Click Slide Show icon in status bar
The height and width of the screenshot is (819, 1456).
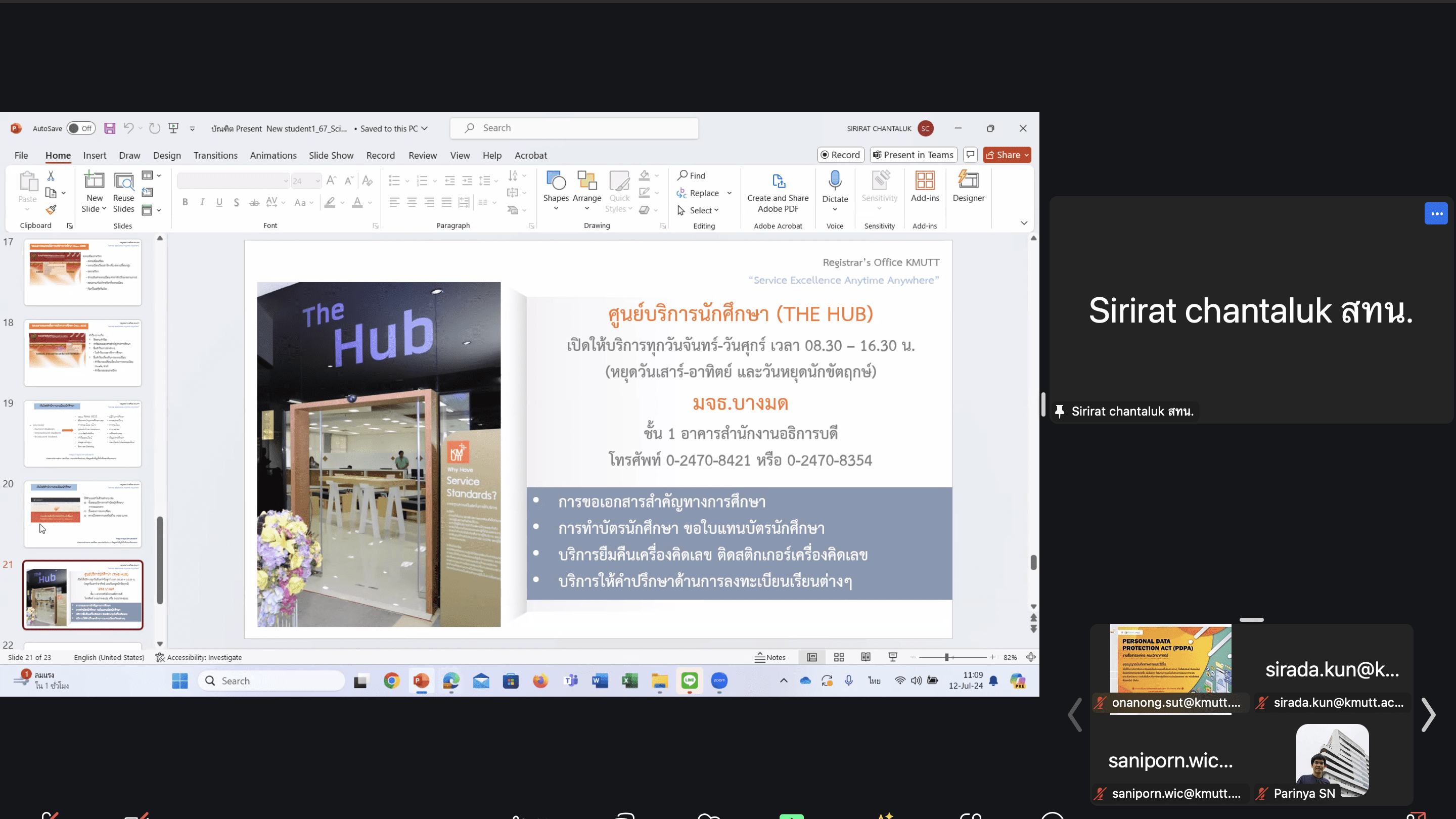[892, 657]
